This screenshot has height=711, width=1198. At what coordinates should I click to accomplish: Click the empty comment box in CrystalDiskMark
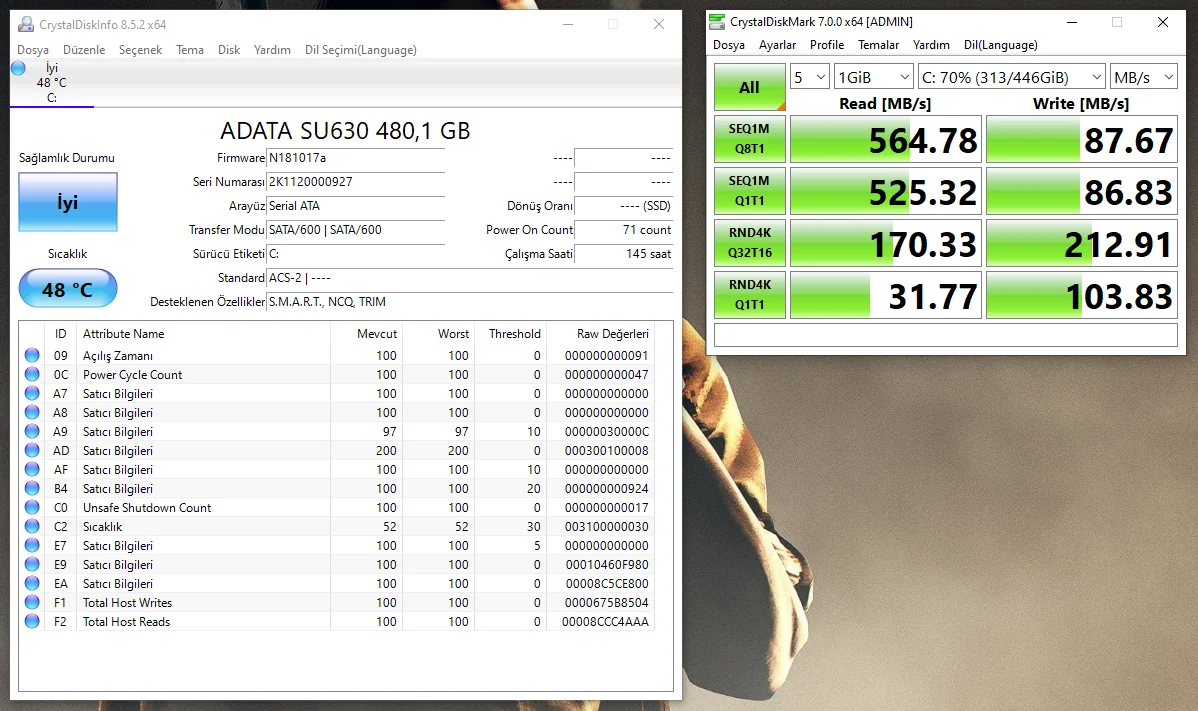click(x=945, y=335)
